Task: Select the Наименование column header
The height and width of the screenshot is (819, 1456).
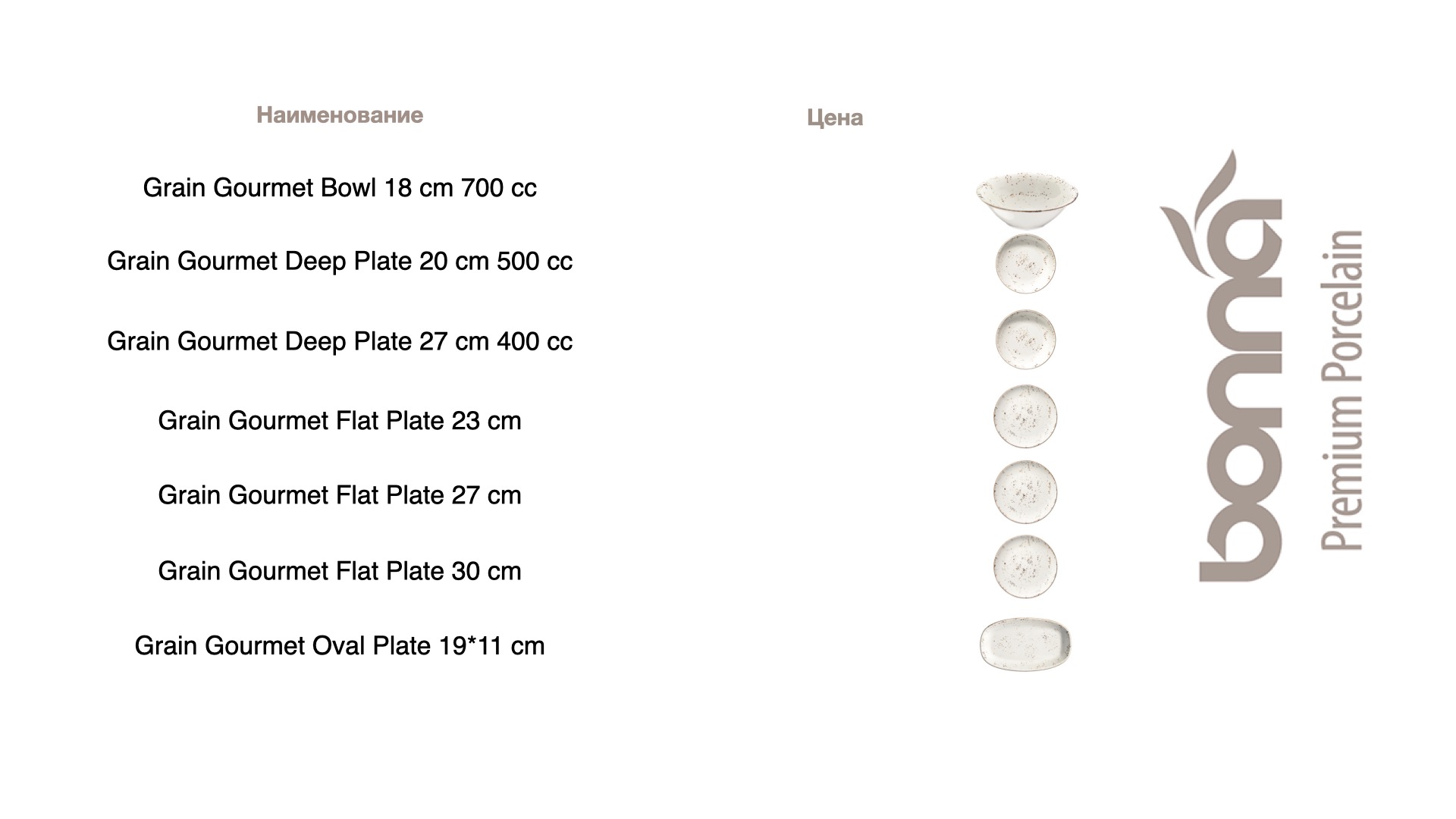Action: (x=340, y=115)
